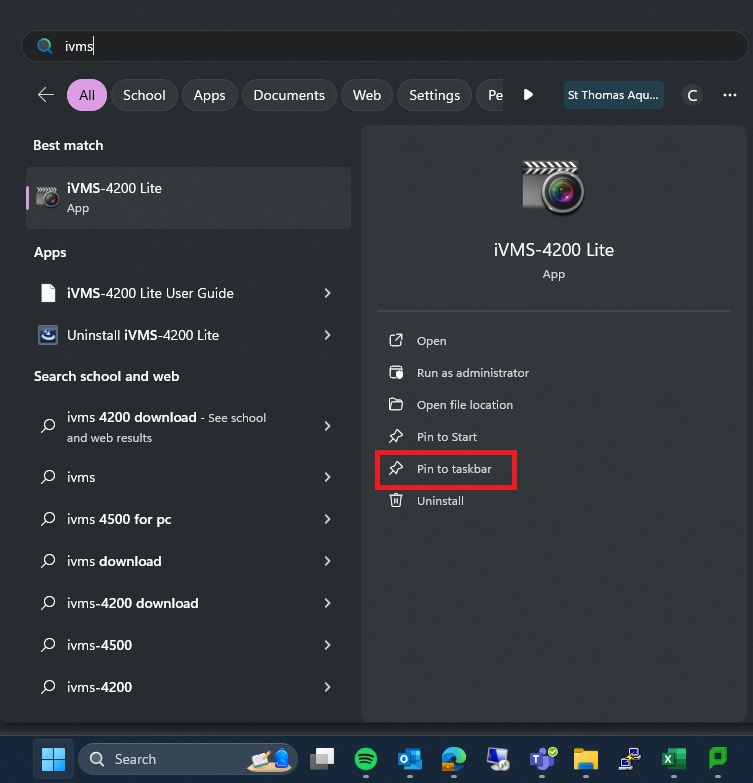The image size is (753, 783).
Task: Expand the ivms suggestion chevron
Action: point(328,477)
